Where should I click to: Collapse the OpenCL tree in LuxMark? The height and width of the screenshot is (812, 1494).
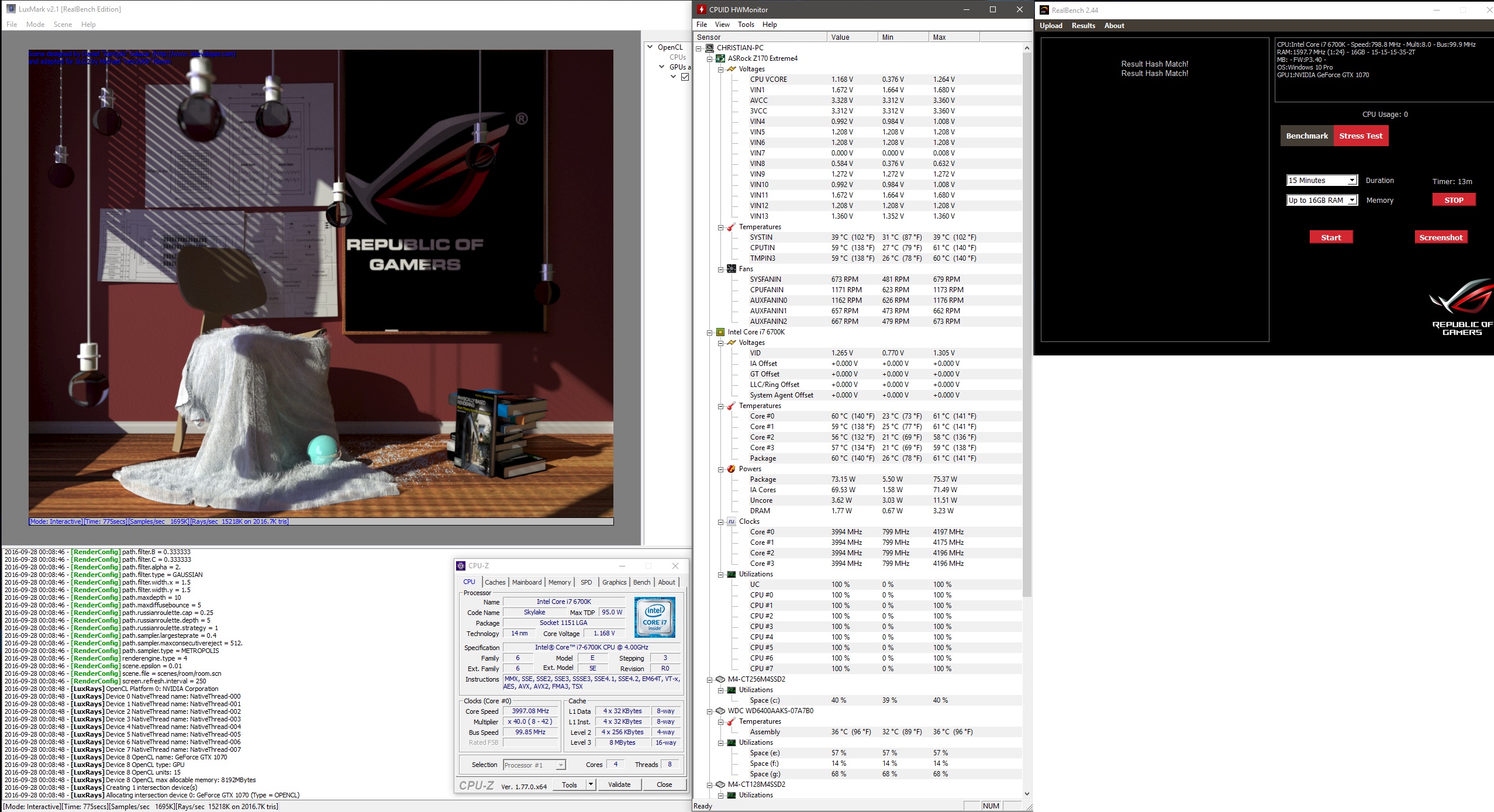click(650, 47)
